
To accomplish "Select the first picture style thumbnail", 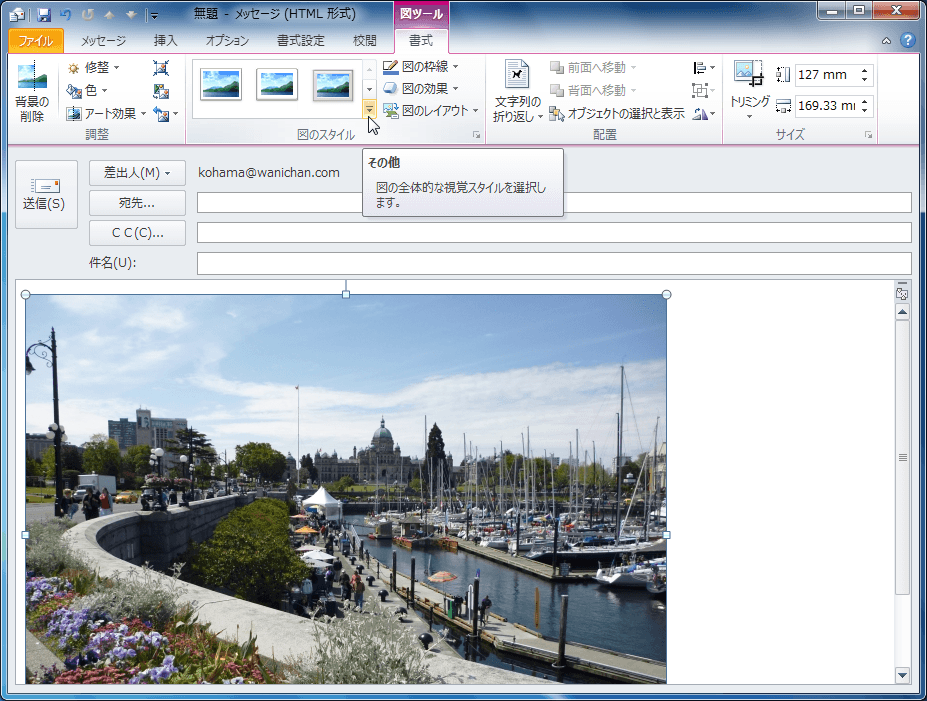I will pyautogui.click(x=221, y=84).
